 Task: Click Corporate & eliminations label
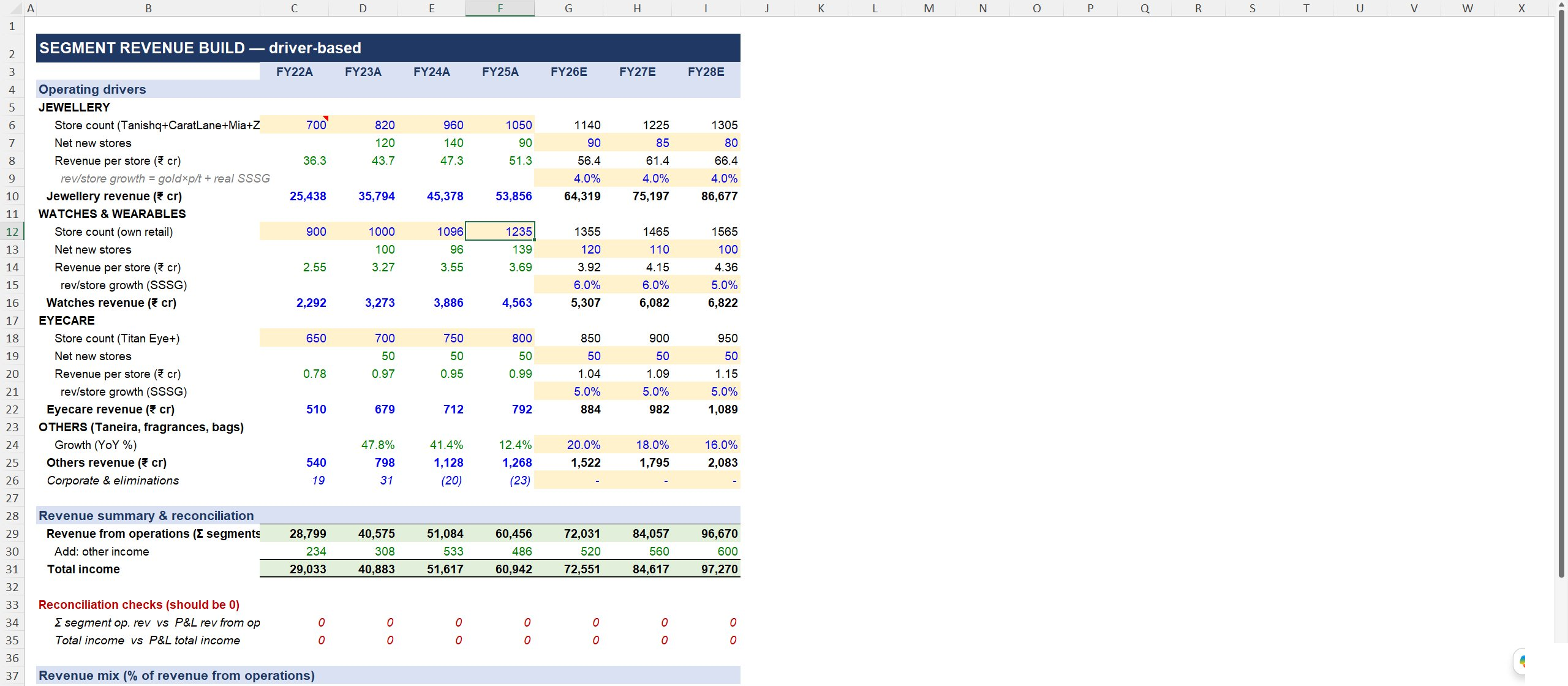coord(148,480)
